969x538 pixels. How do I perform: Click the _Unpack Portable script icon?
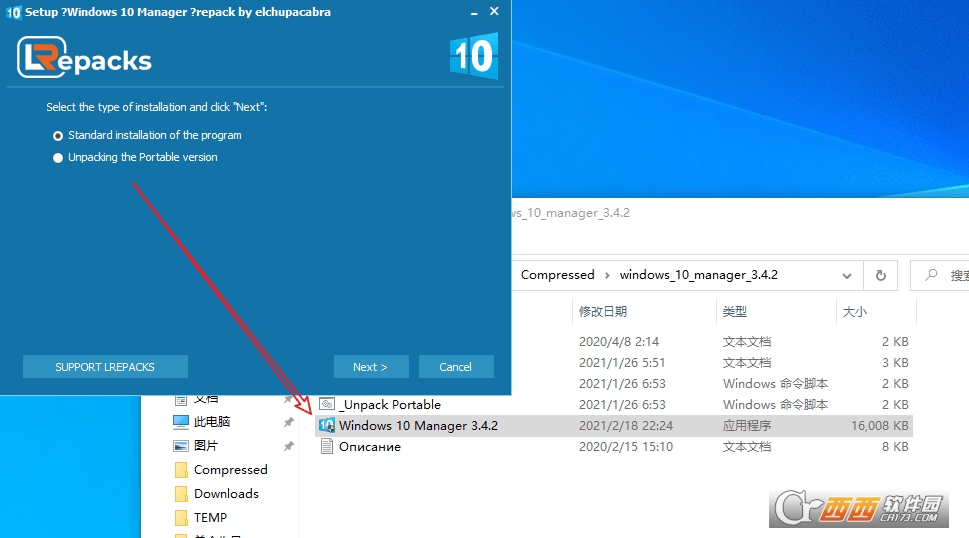(326, 405)
